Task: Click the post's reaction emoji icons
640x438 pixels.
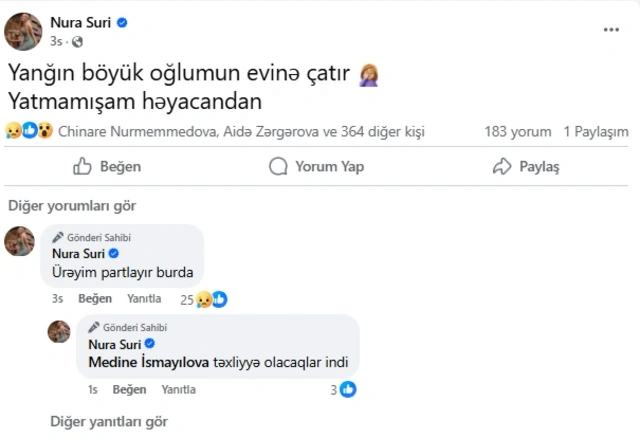Action: (x=29, y=131)
